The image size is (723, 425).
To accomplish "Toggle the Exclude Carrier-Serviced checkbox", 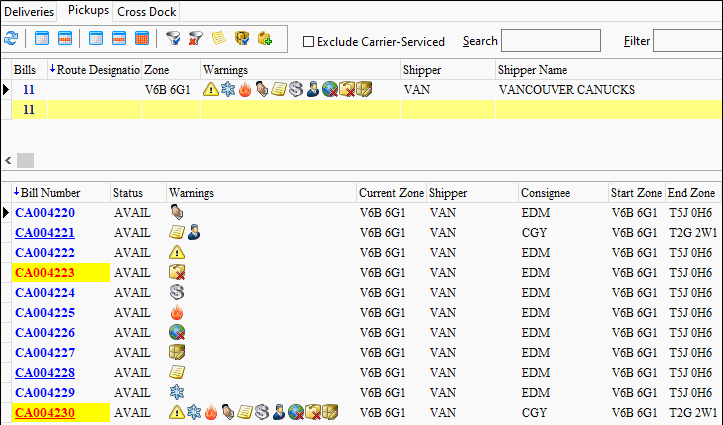I will point(308,42).
